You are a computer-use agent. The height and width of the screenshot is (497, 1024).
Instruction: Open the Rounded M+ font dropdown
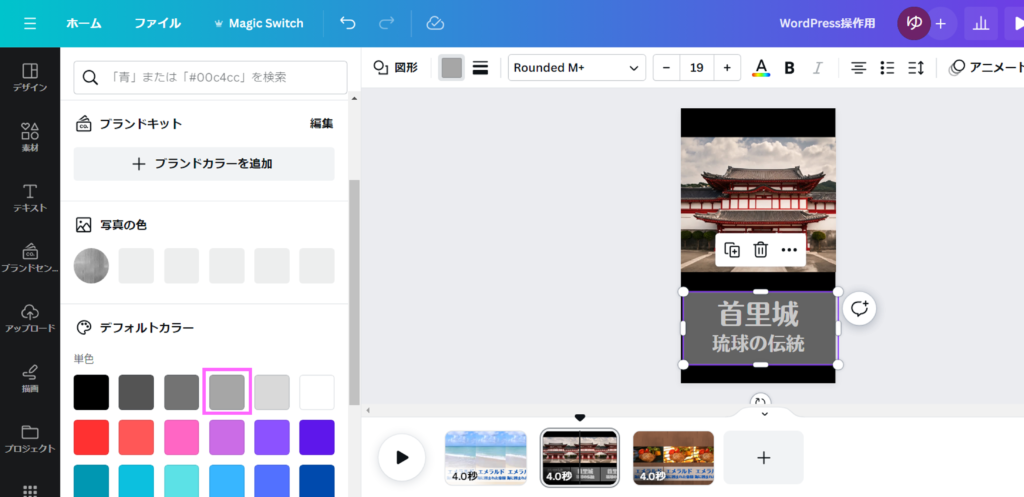(x=577, y=68)
